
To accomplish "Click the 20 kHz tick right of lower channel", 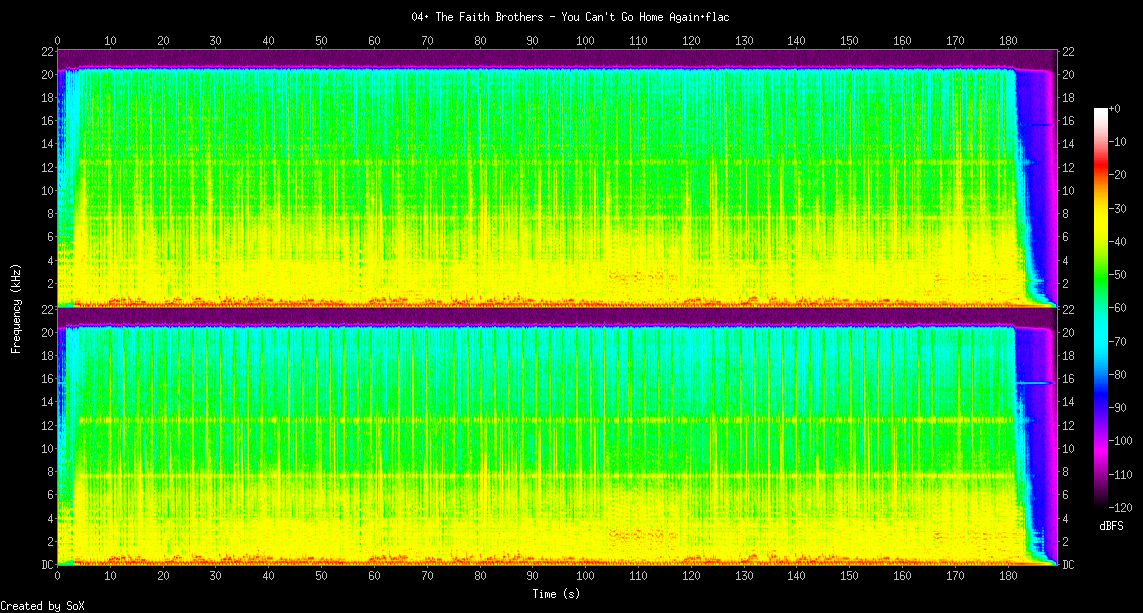I will tap(1068, 333).
